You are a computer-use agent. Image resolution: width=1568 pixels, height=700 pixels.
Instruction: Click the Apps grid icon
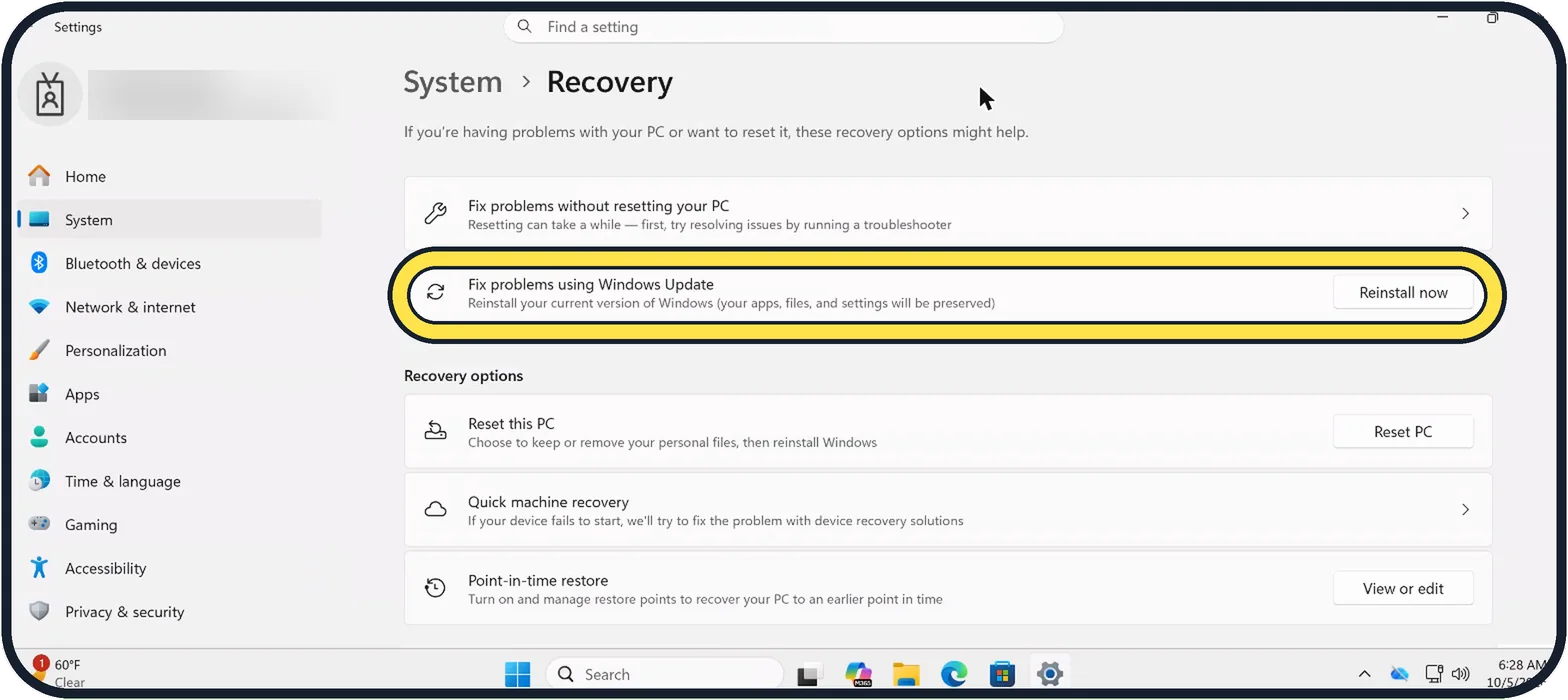click(39, 394)
